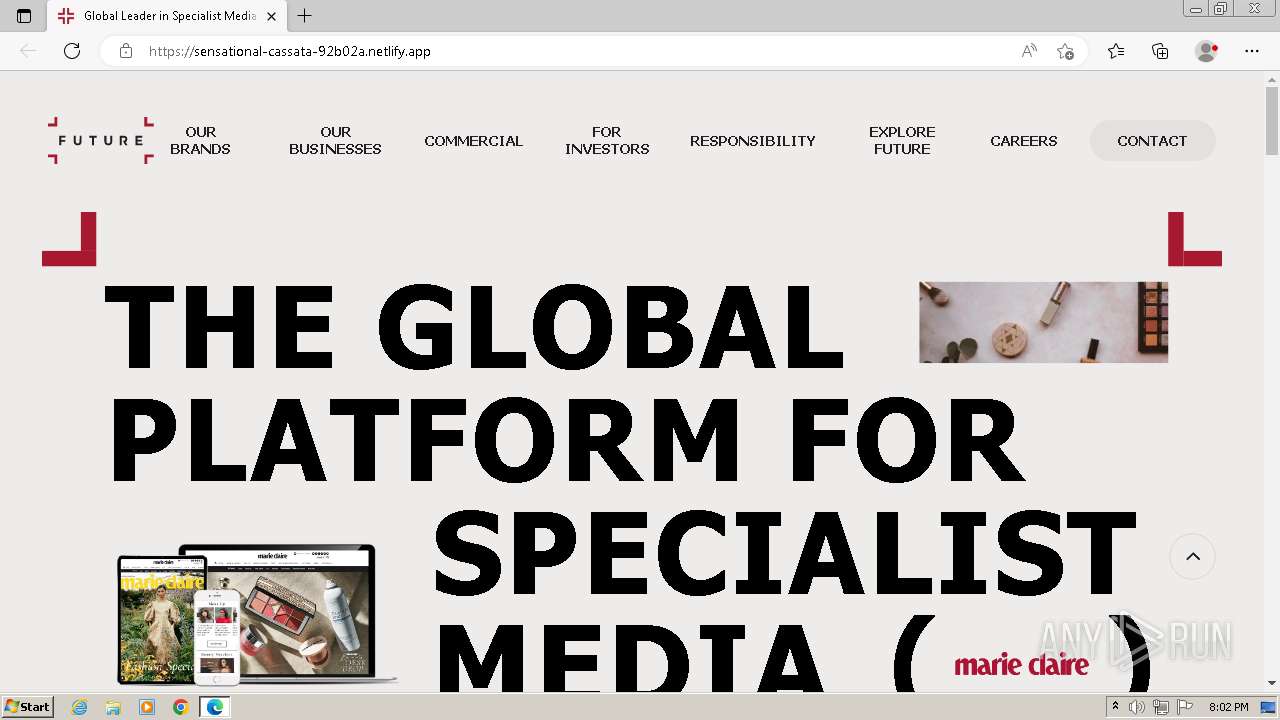Close the Global Leader in Specialist Media tab

271,16
